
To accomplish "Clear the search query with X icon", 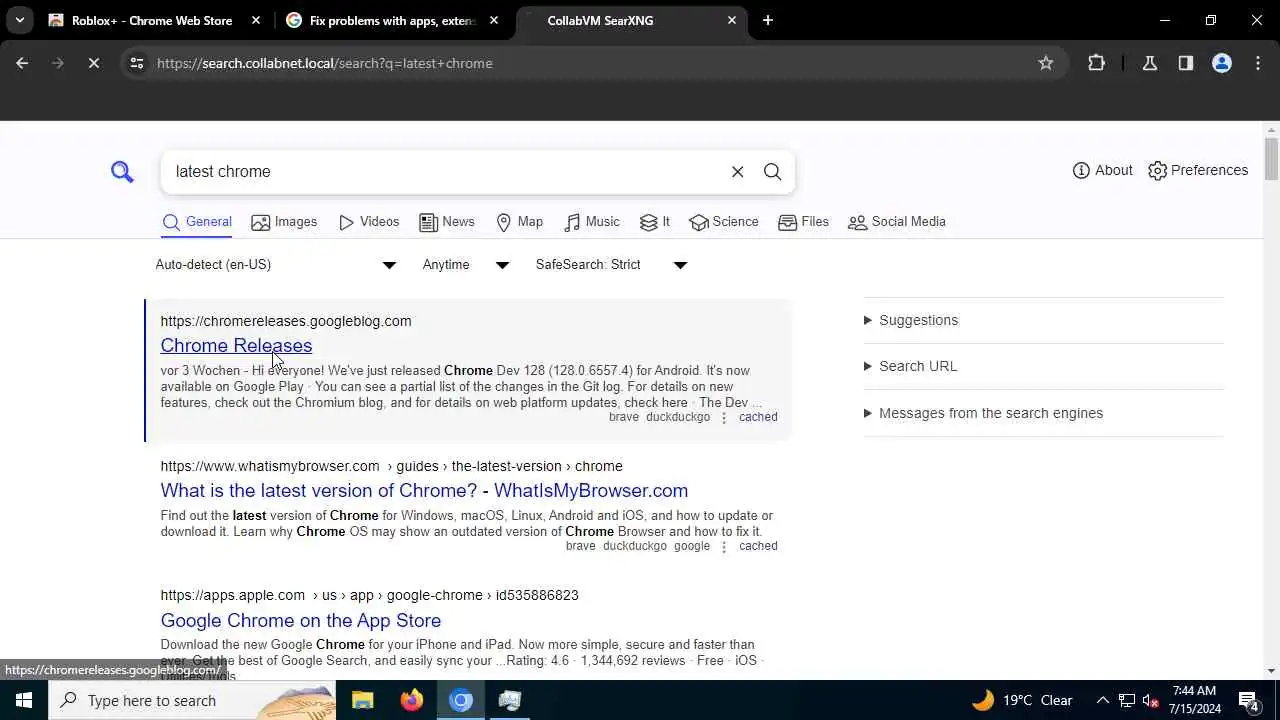I will [738, 172].
